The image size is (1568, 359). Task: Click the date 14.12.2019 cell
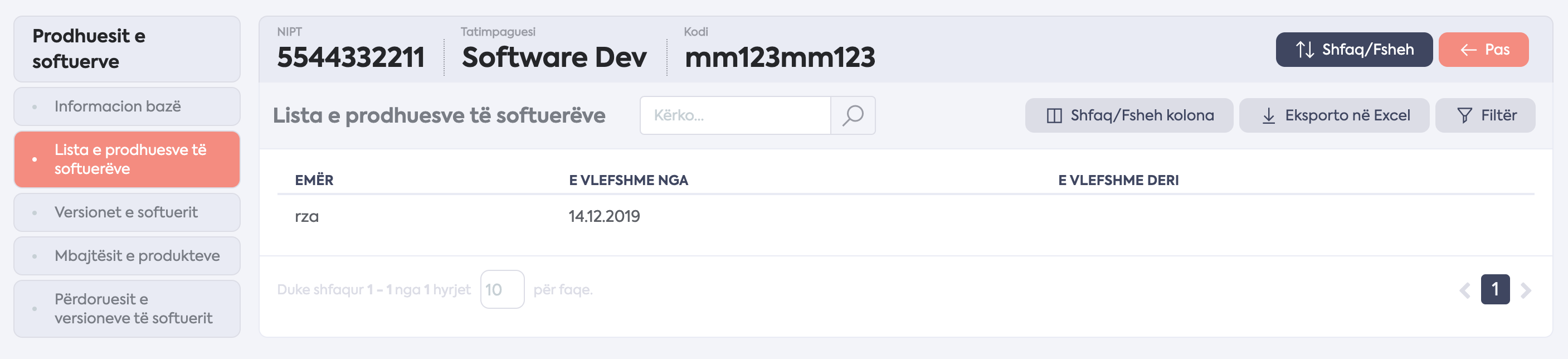(x=604, y=216)
